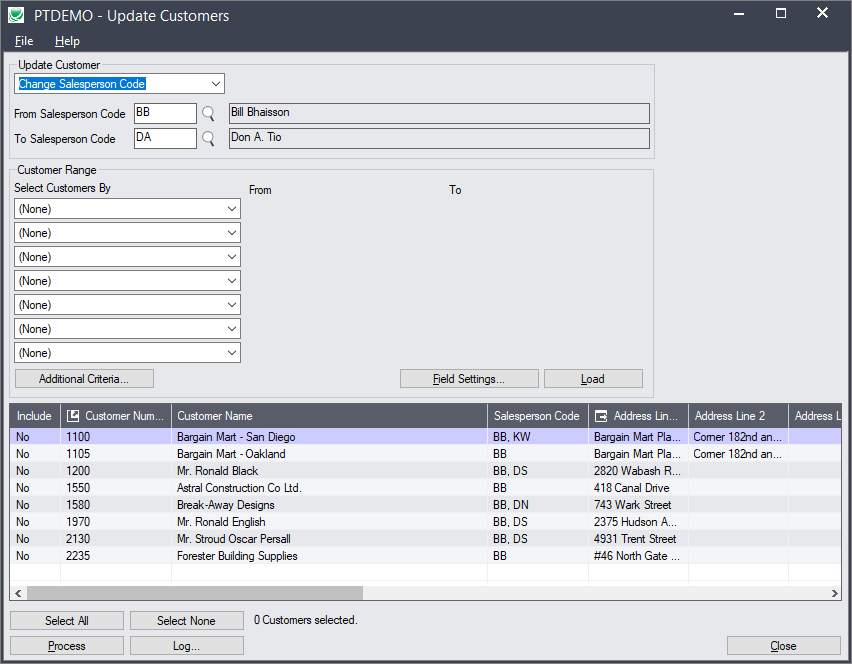Click the PTDEMO application icon in title bar
This screenshot has height=664, width=852.
click(x=17, y=15)
